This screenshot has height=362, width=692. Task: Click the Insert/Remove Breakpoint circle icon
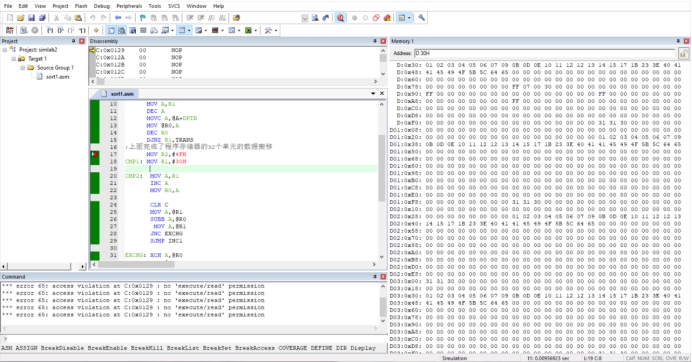click(x=354, y=18)
